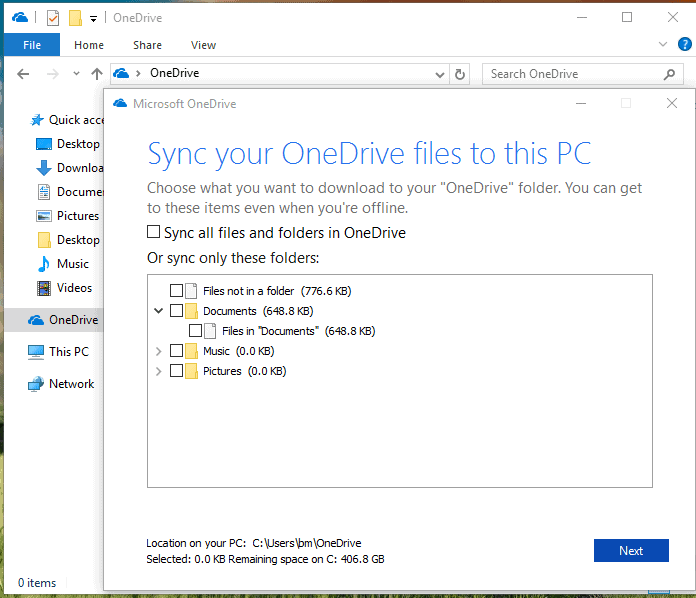Viewport: 696px width, 598px height.
Task: Click the Music folder icon in the sync list
Action: (191, 351)
